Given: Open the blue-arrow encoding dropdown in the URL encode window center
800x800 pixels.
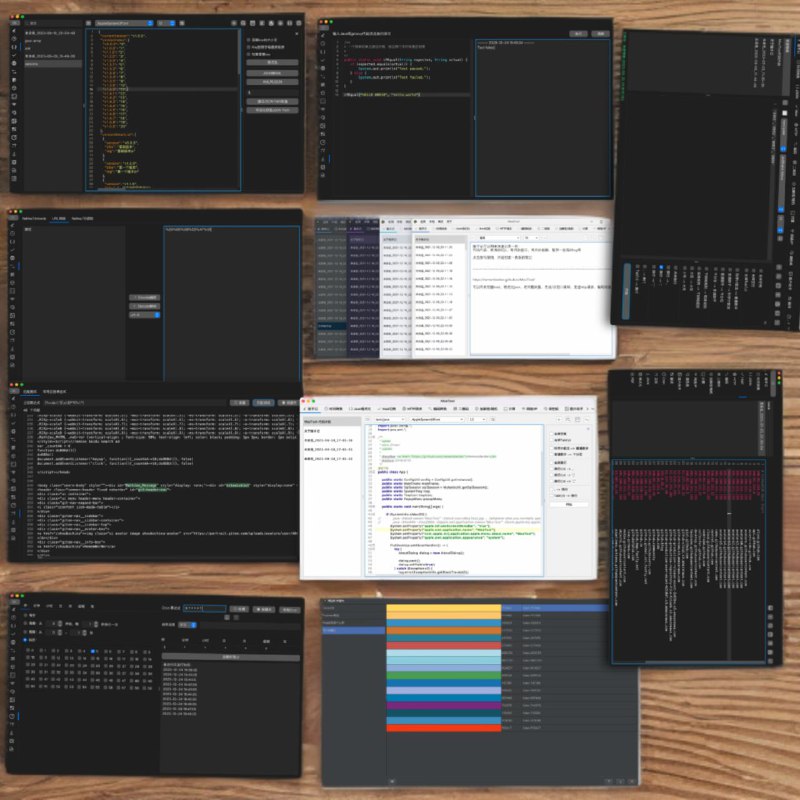Looking at the screenshot, I should 144,315.
